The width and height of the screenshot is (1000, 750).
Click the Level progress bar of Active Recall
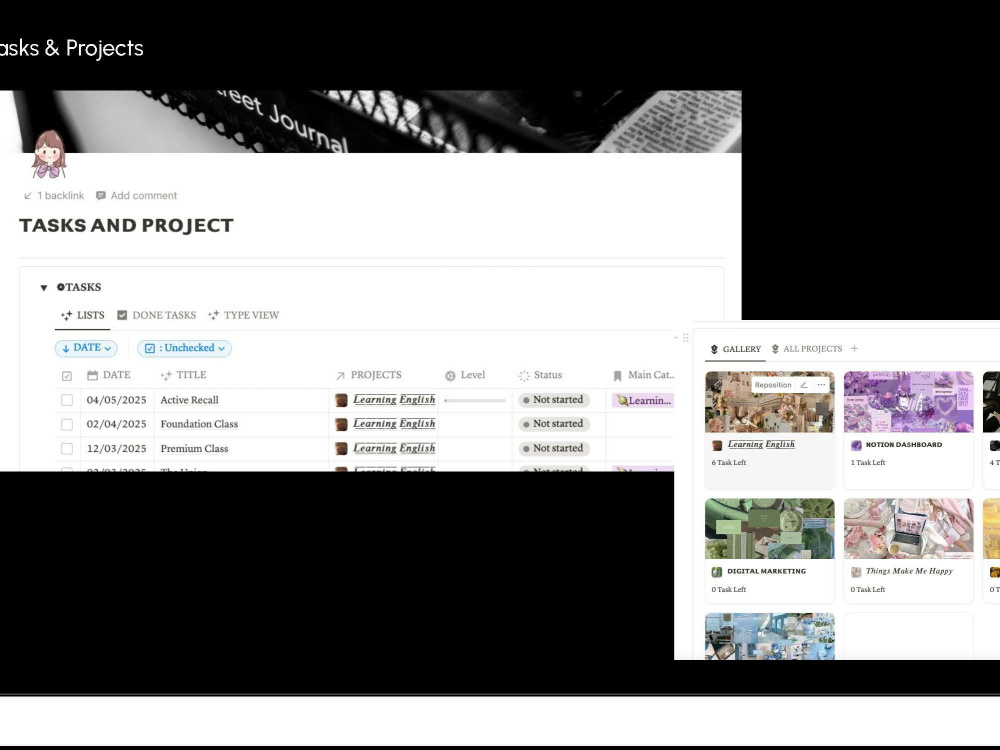point(475,401)
